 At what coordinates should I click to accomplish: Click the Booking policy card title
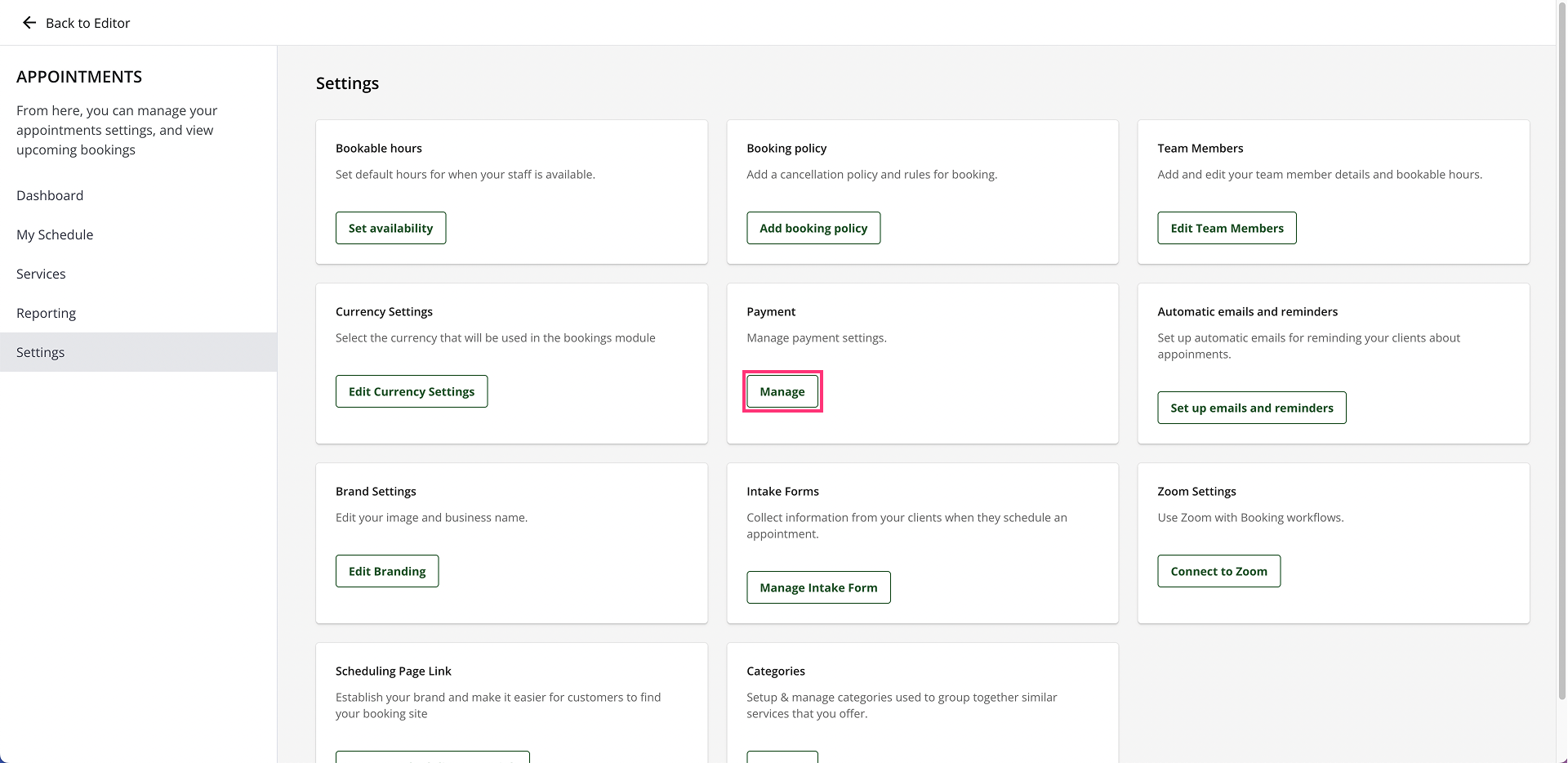786,148
